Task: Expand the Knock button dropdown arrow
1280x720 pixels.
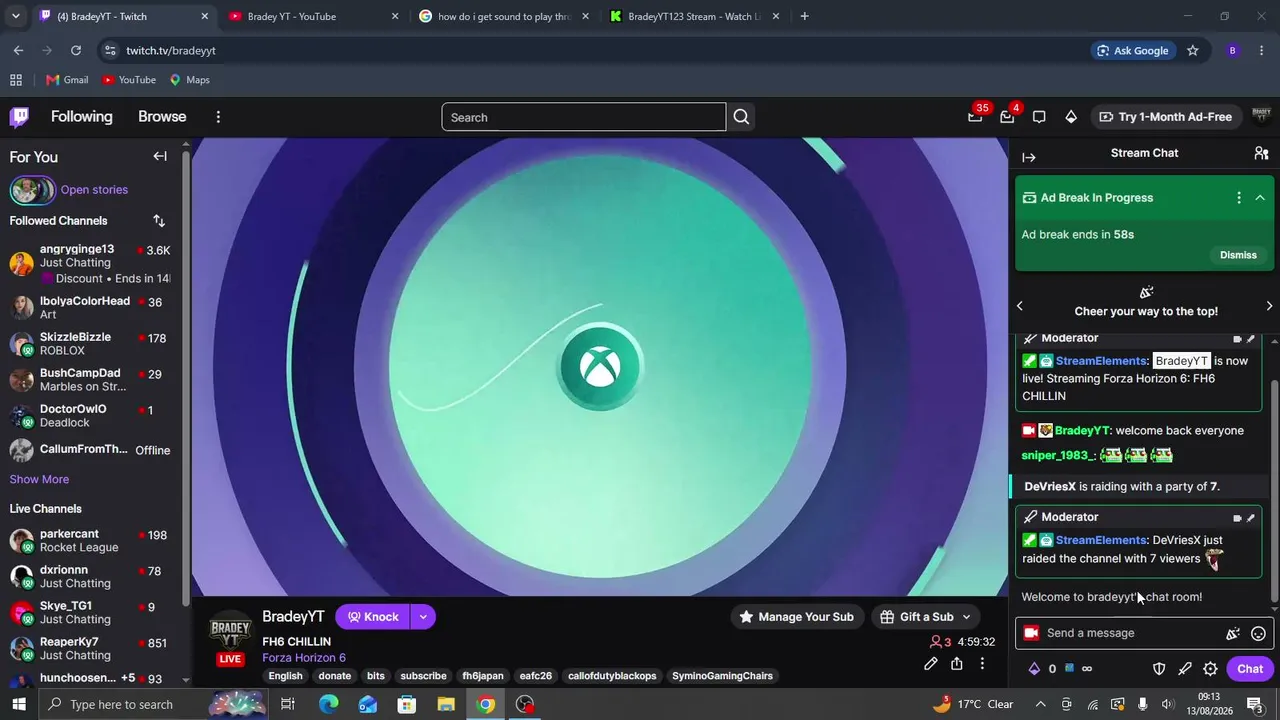Action: [423, 617]
